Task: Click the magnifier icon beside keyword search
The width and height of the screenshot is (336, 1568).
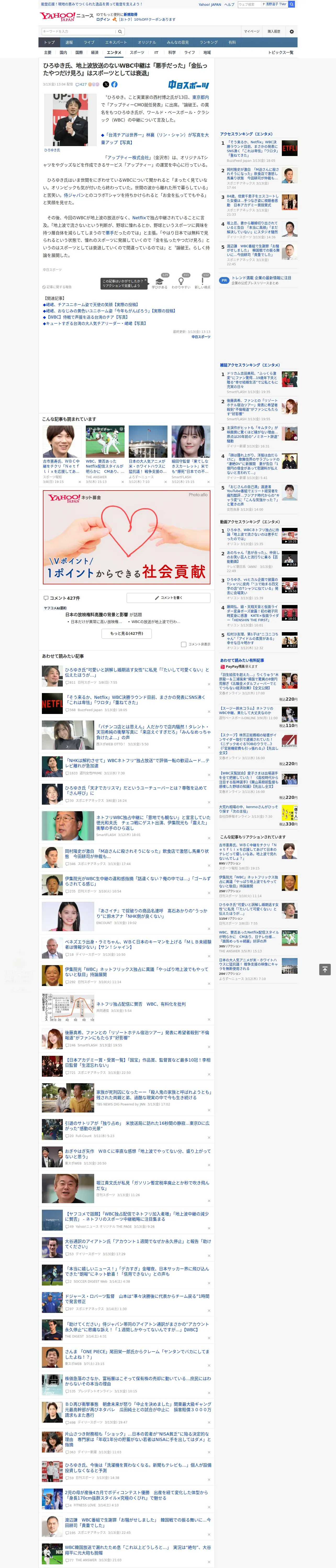Action: pos(120,31)
